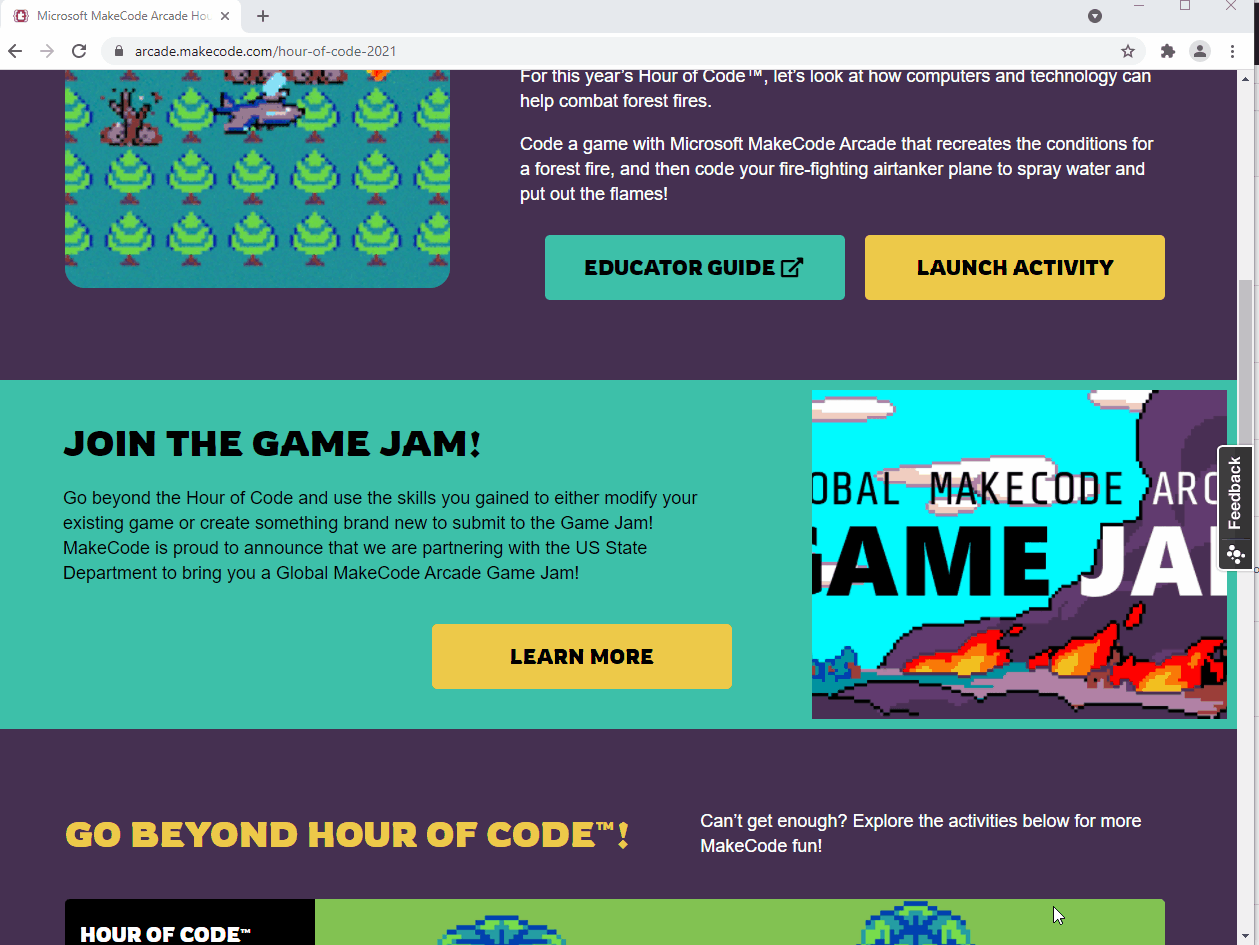Click the forest fire game preview image

tap(257, 179)
